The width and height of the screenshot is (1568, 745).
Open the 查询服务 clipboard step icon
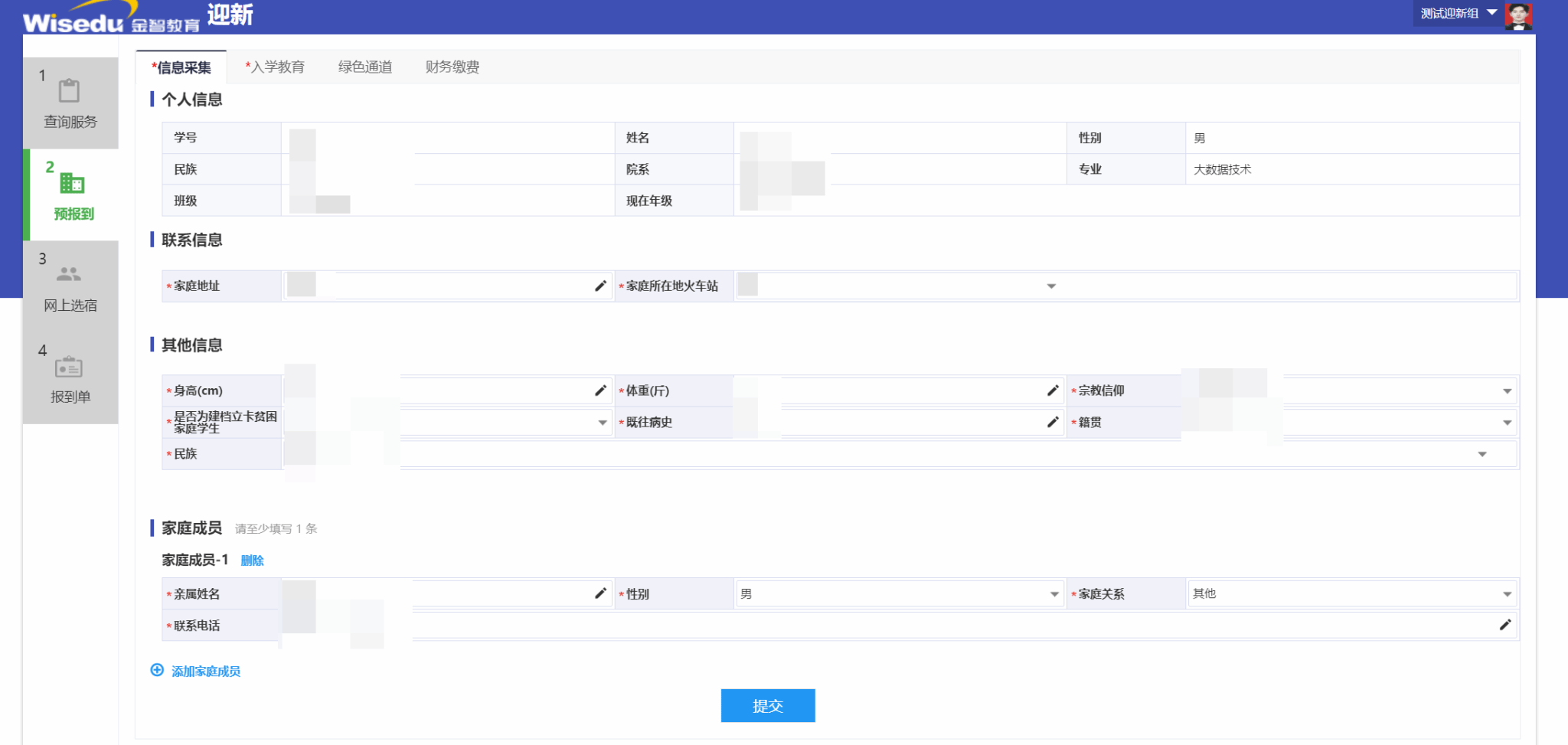pos(70,91)
